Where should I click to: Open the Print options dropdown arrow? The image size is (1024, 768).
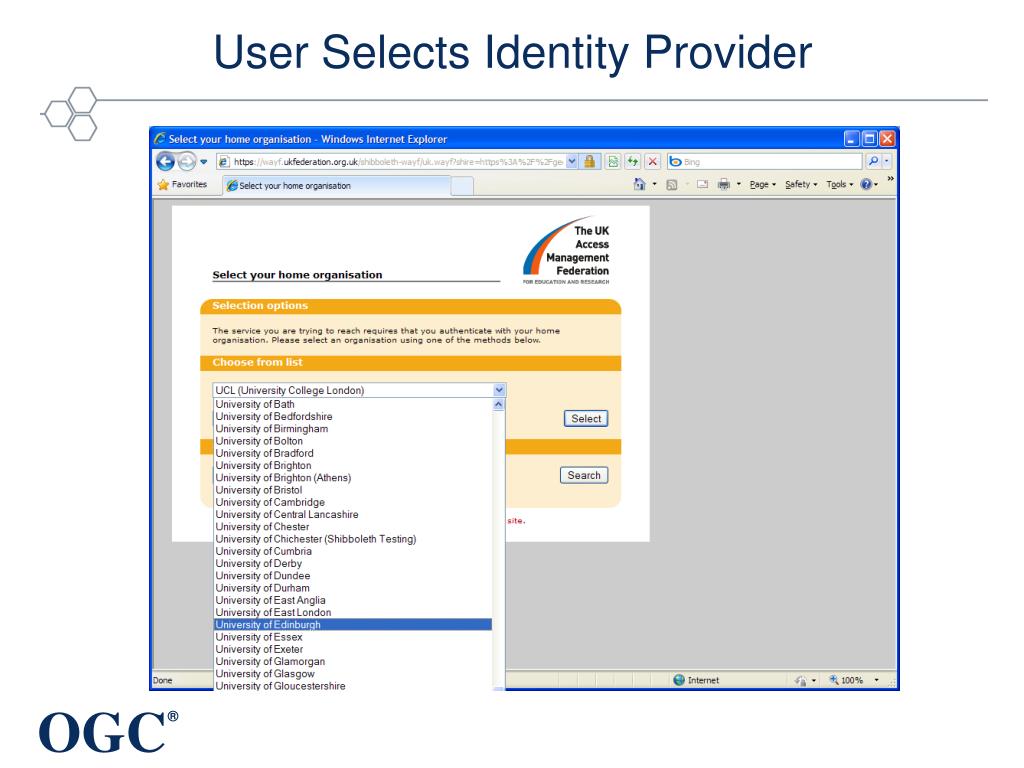739,184
